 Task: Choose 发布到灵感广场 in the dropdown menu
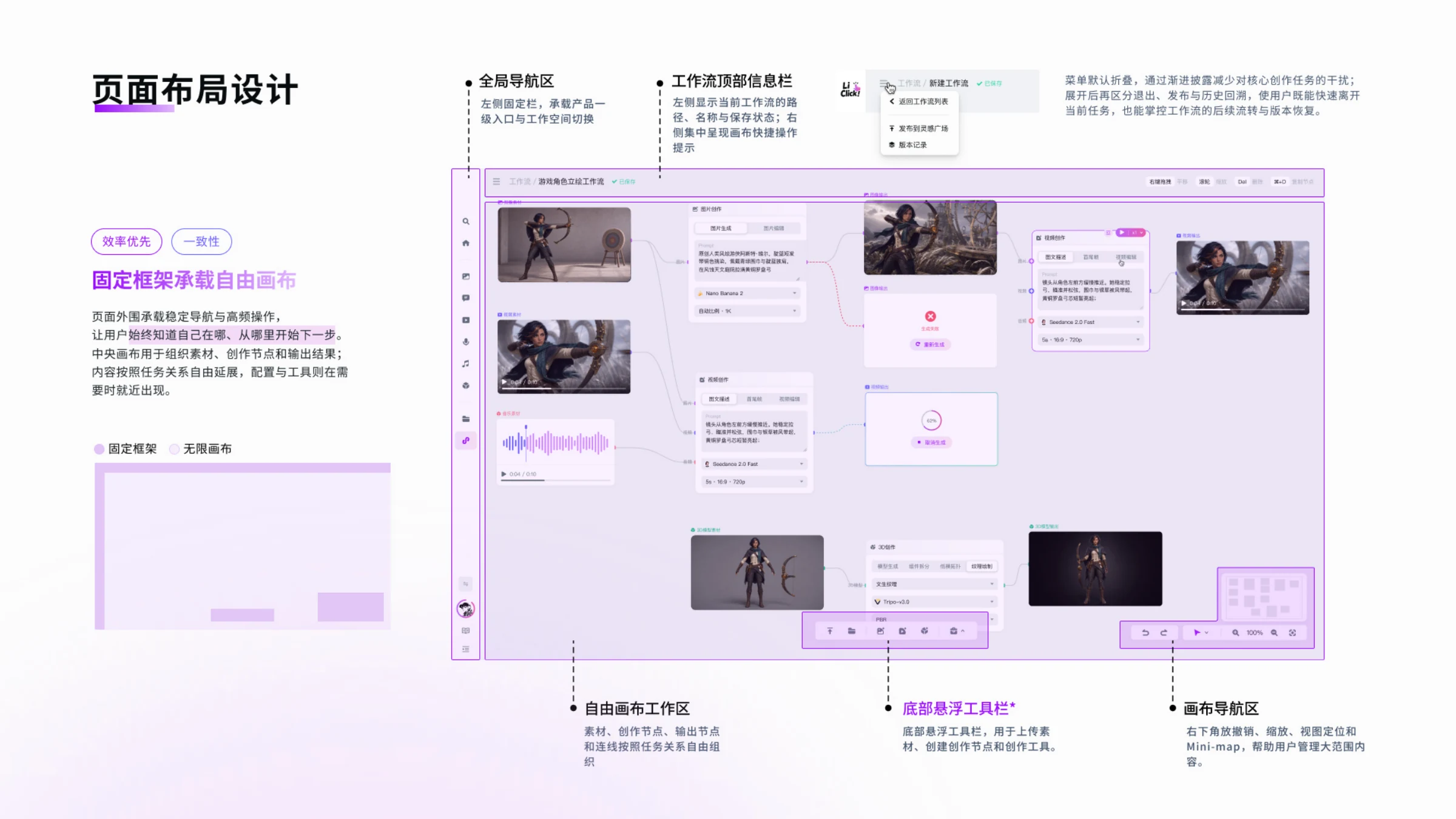pos(919,129)
